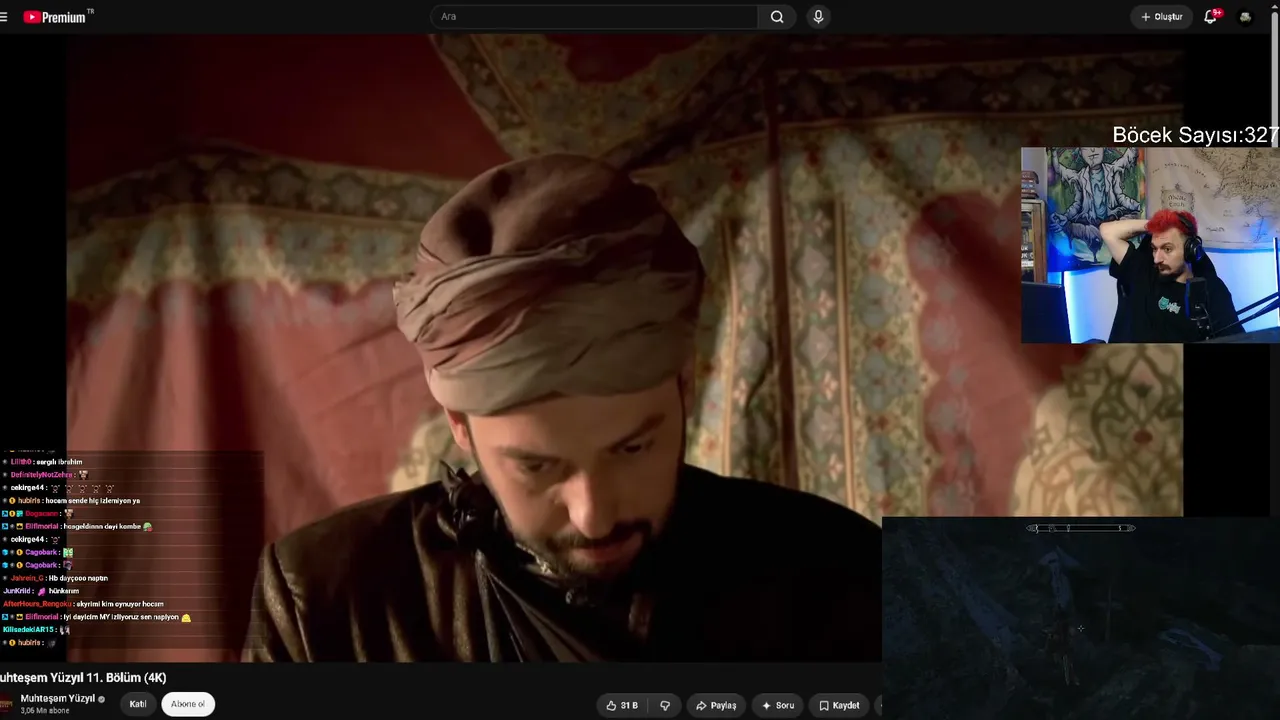Share the video with Paylaş
Image resolution: width=1280 pixels, height=720 pixels.
pos(716,705)
